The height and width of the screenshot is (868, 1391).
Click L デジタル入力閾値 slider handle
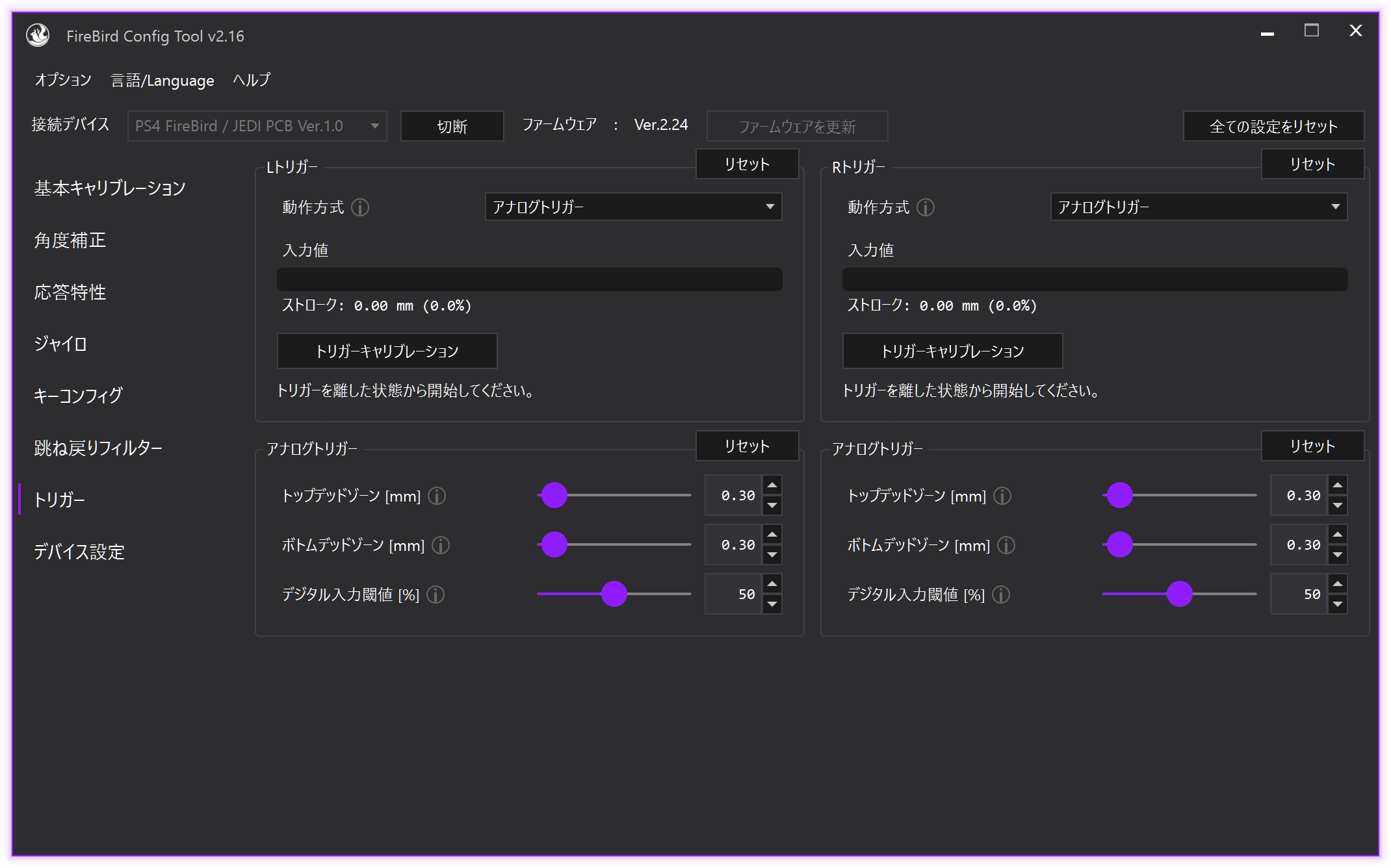tap(614, 594)
